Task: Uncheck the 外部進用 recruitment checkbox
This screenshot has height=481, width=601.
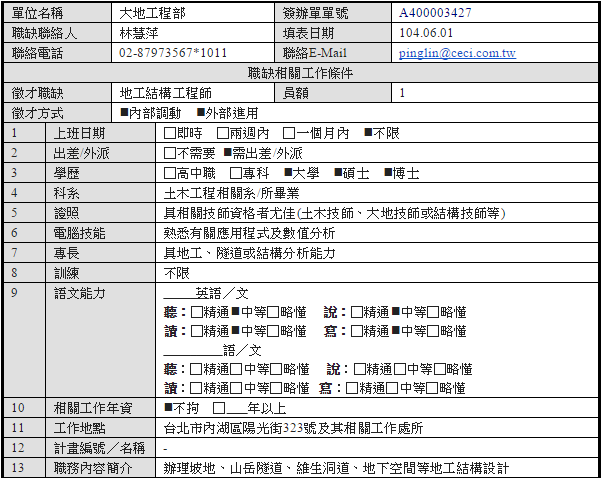Action: 200,113
